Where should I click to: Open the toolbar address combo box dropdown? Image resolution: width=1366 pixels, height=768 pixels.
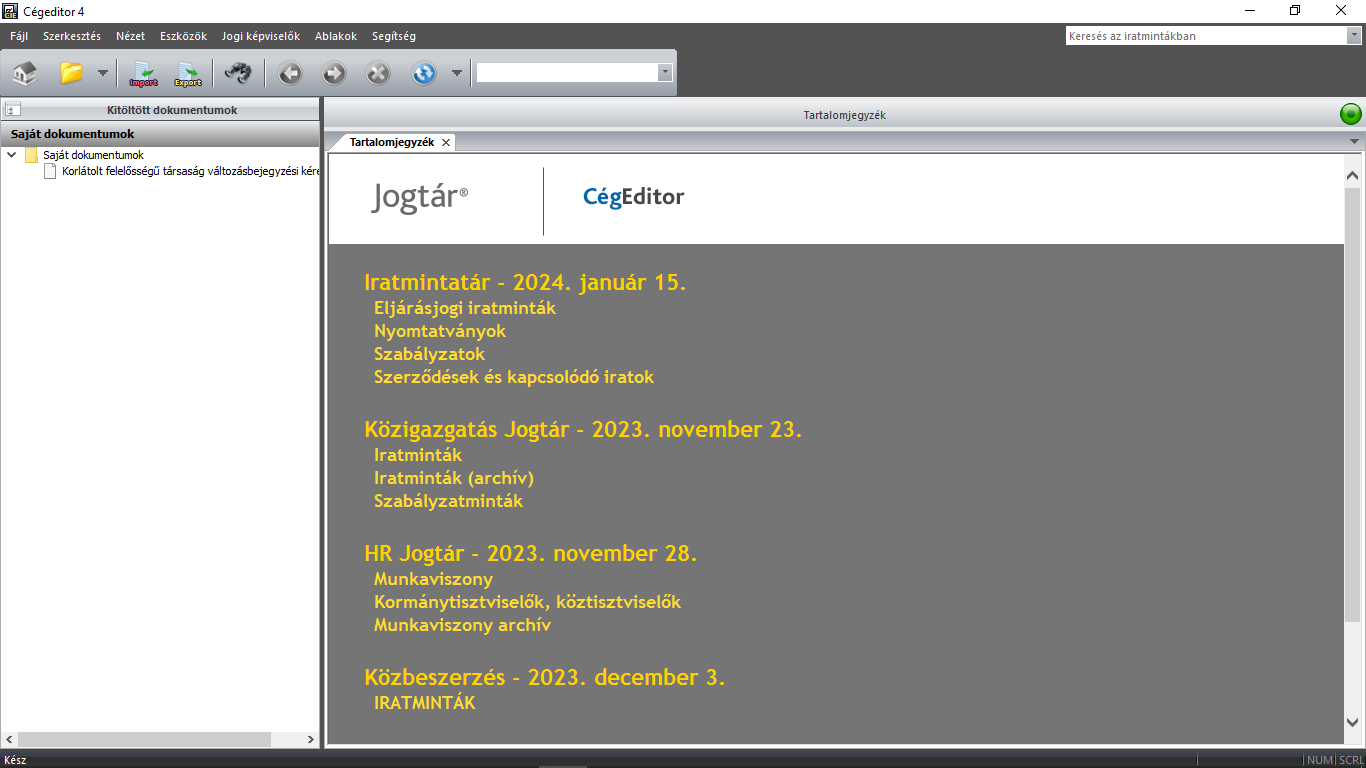click(665, 73)
